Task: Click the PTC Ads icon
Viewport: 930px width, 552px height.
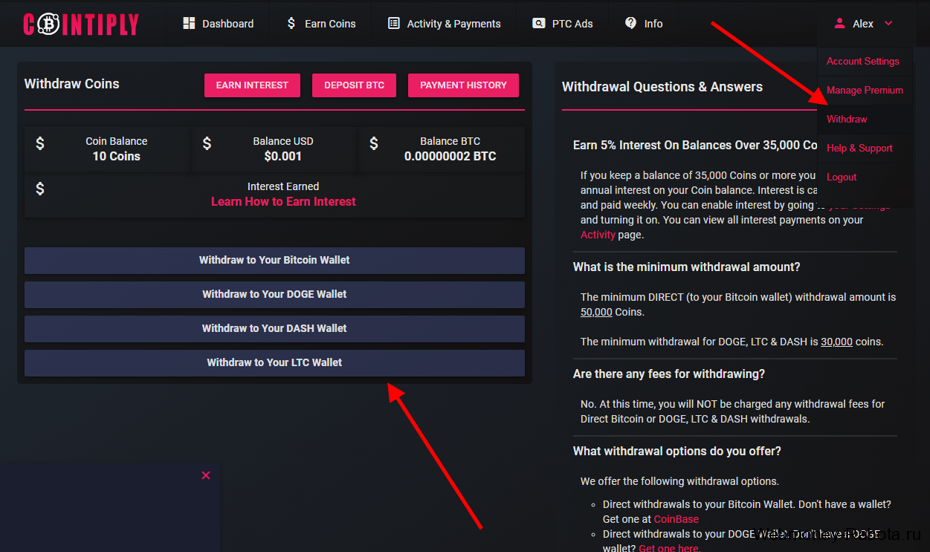Action: coord(539,23)
